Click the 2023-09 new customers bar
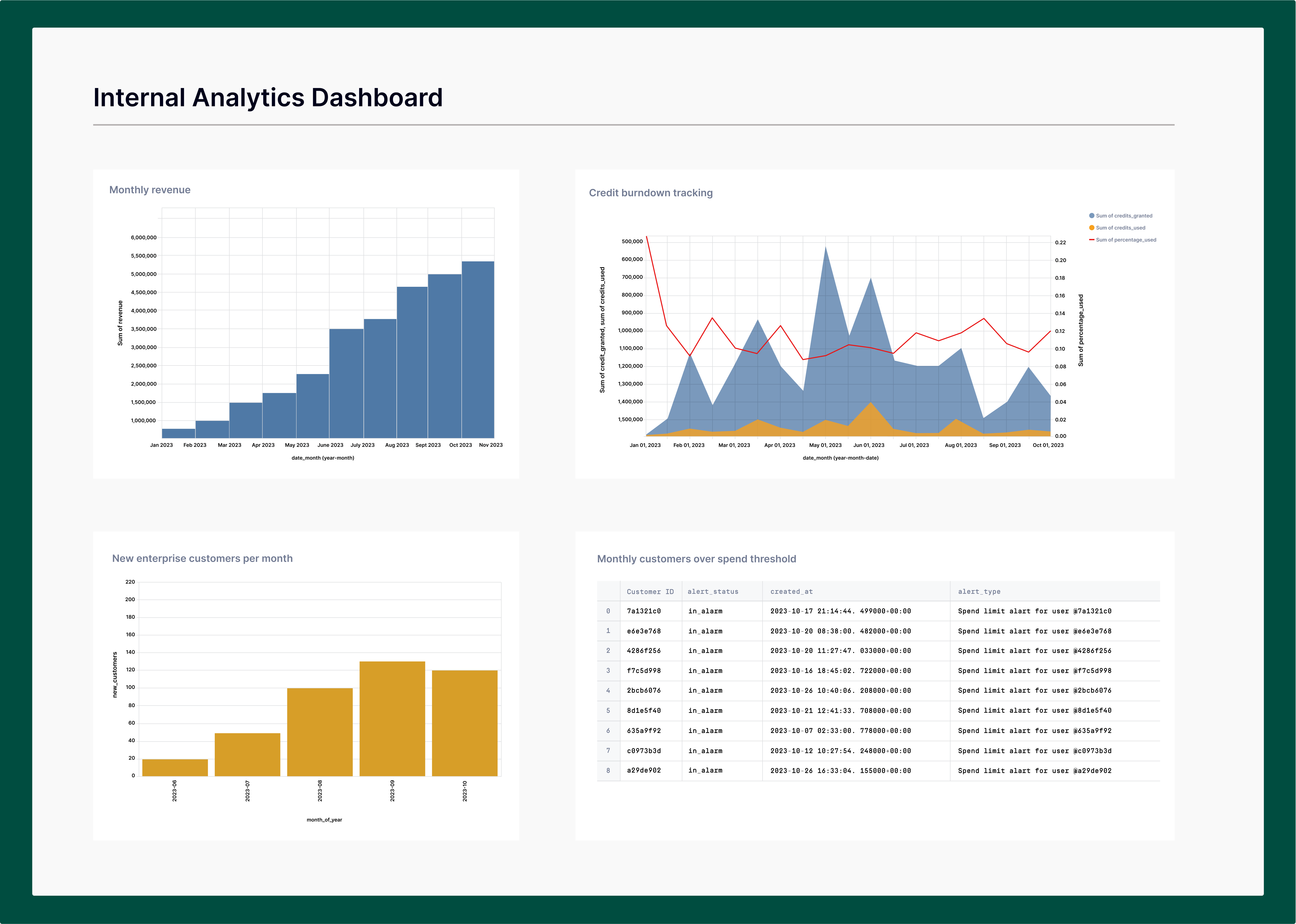 tap(392, 719)
